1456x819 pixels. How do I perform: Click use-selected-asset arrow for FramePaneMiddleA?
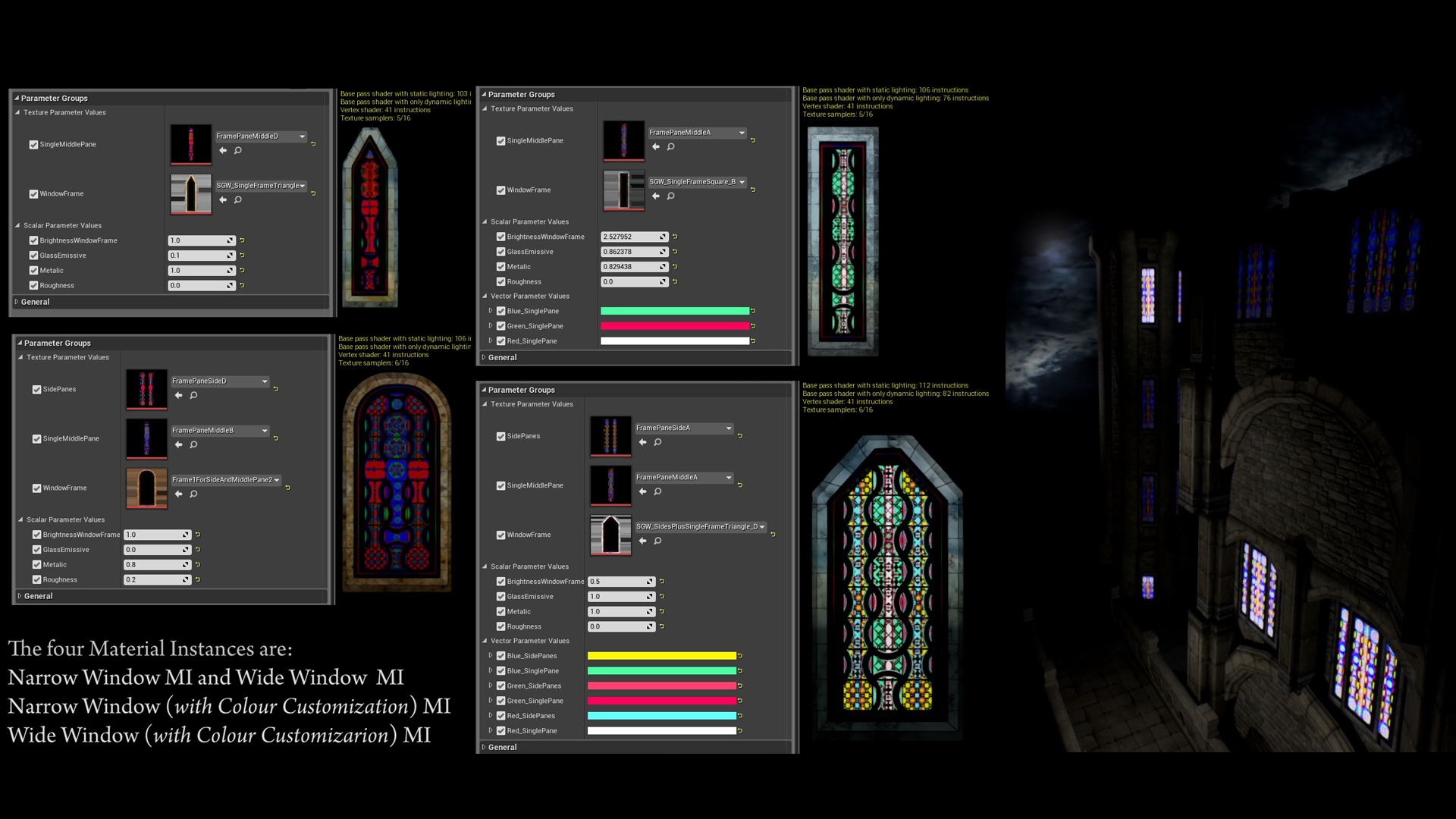point(655,146)
